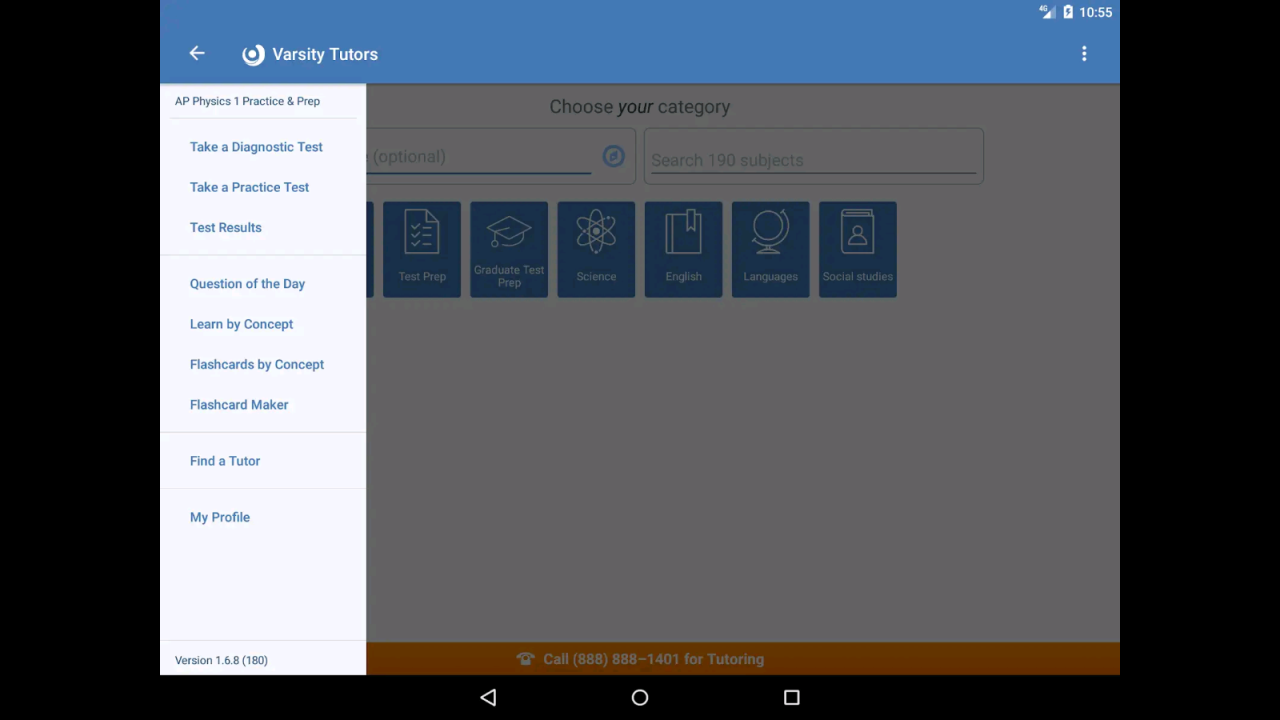Open the Graduate Test Prep tile

[509, 249]
